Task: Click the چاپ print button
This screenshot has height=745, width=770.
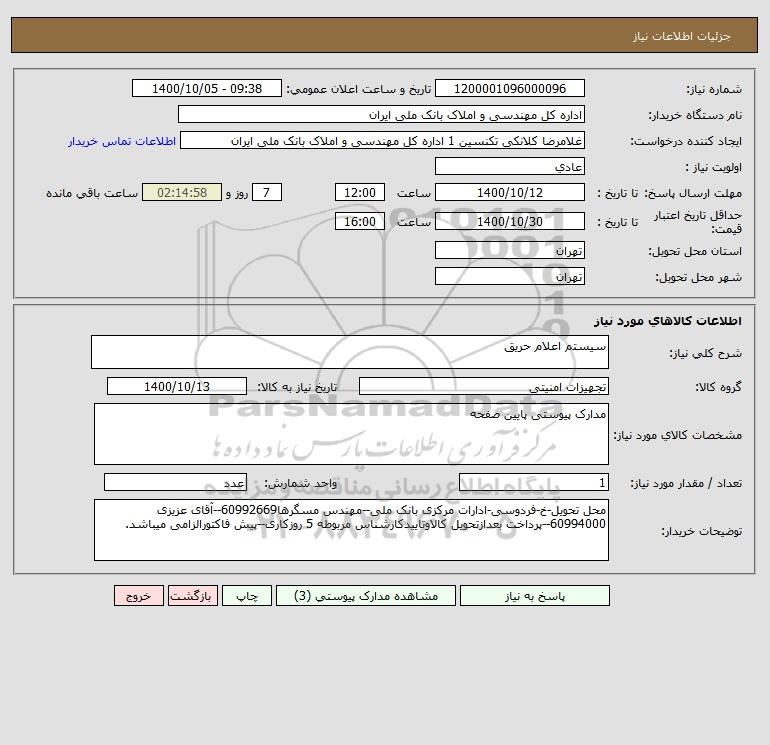Action: 247,596
